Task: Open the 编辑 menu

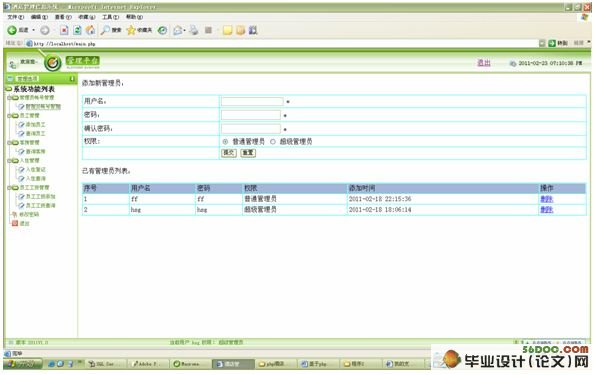Action: coord(39,17)
